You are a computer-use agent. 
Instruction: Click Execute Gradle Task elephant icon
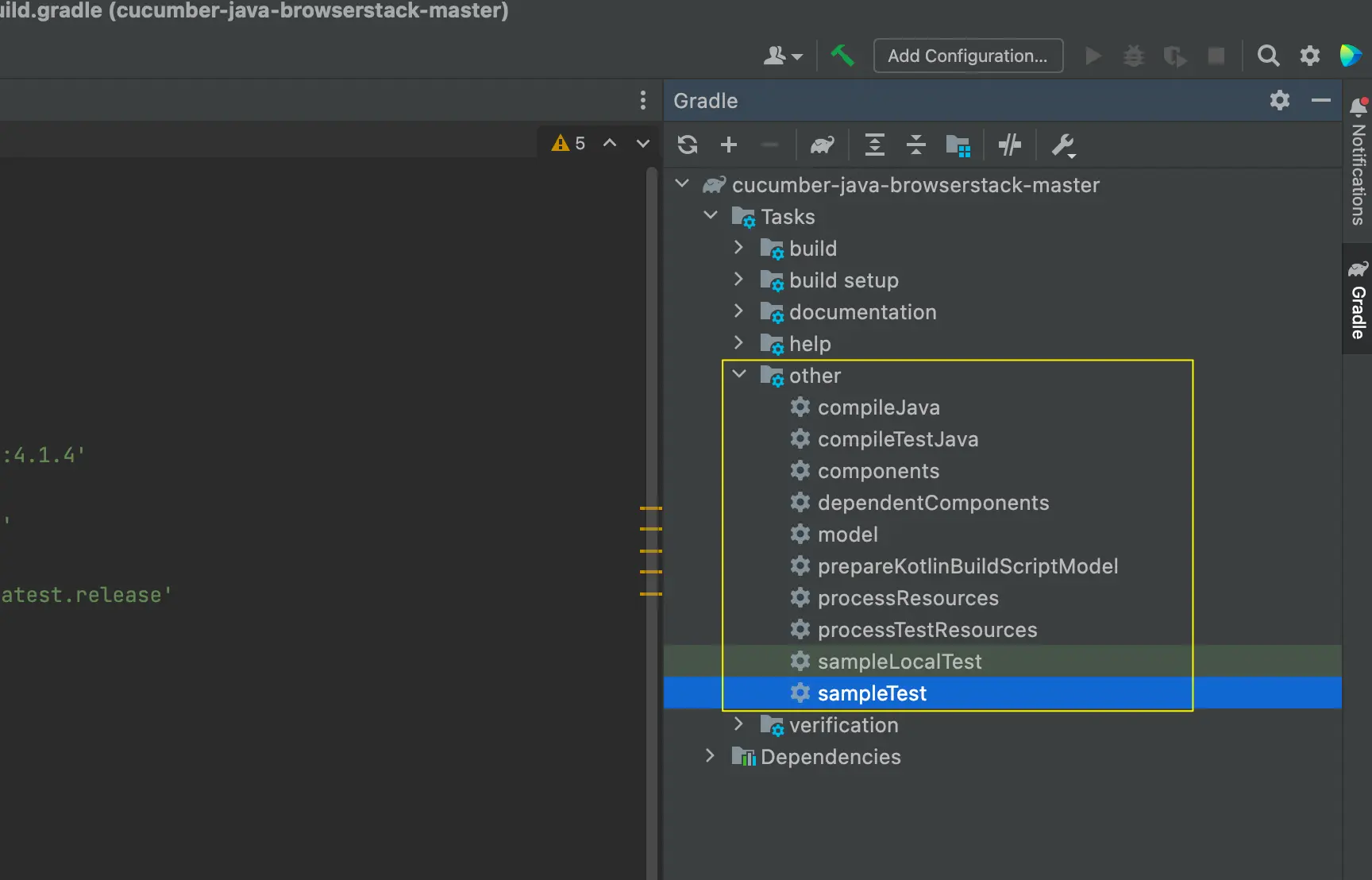point(823,145)
